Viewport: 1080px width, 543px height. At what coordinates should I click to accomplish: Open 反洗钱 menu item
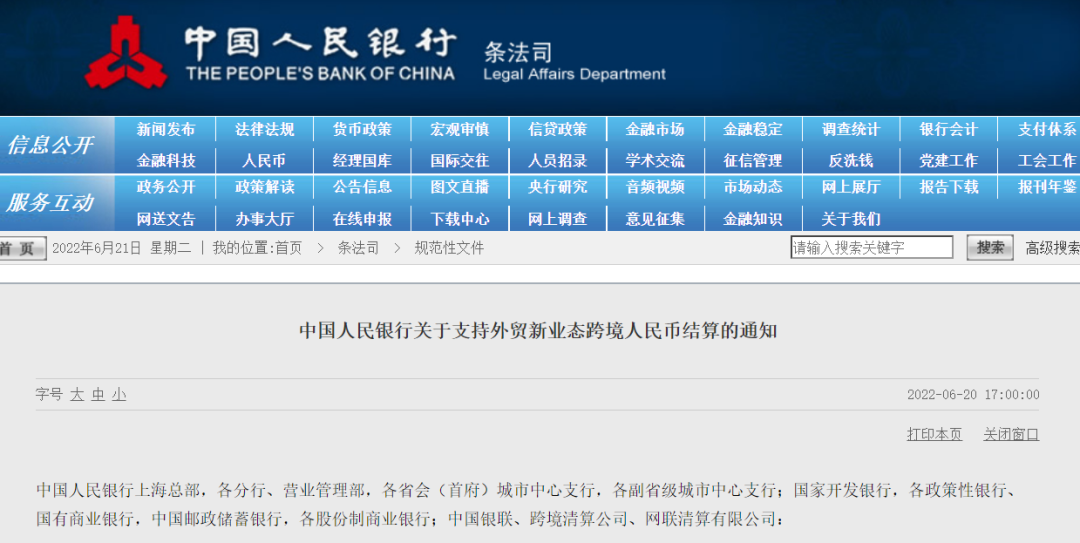click(851, 161)
